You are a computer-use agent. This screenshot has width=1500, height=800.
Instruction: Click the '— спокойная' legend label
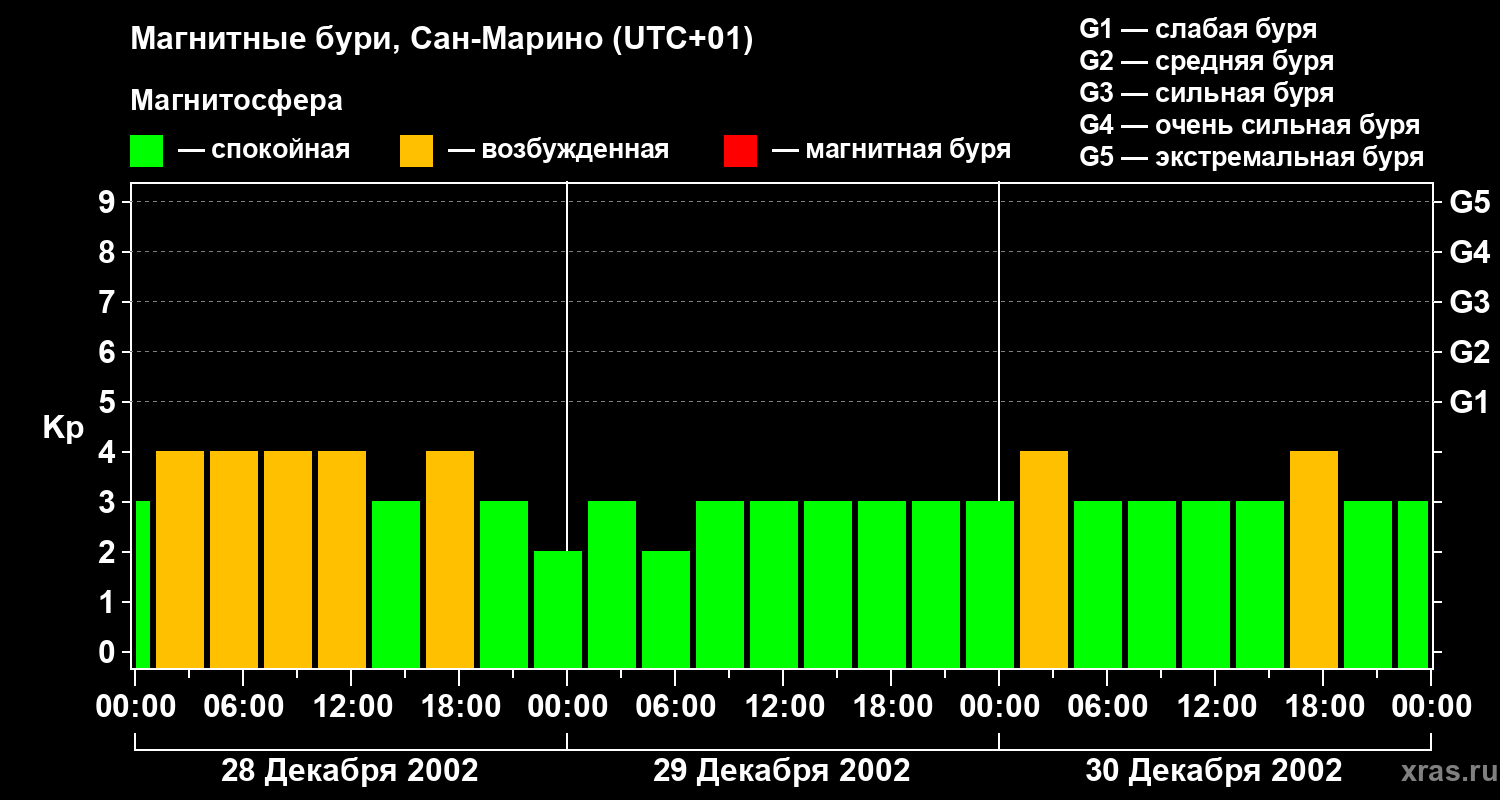(264, 151)
